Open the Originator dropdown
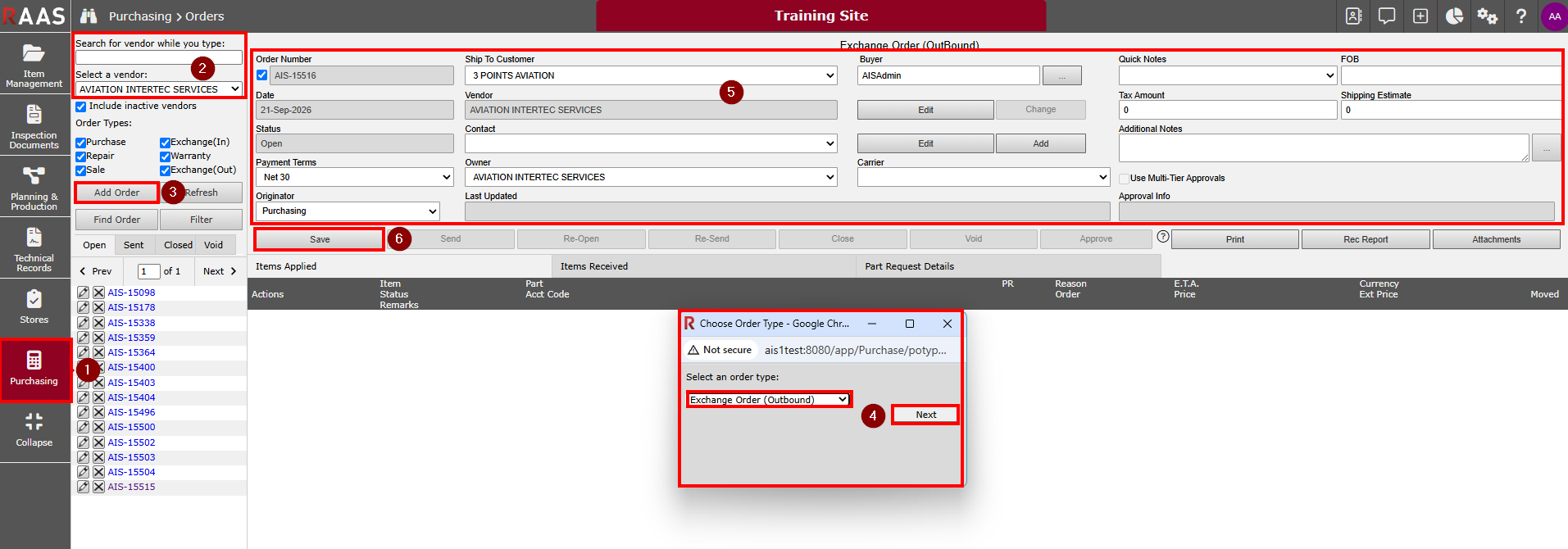The width and height of the screenshot is (1568, 549). click(x=348, y=211)
